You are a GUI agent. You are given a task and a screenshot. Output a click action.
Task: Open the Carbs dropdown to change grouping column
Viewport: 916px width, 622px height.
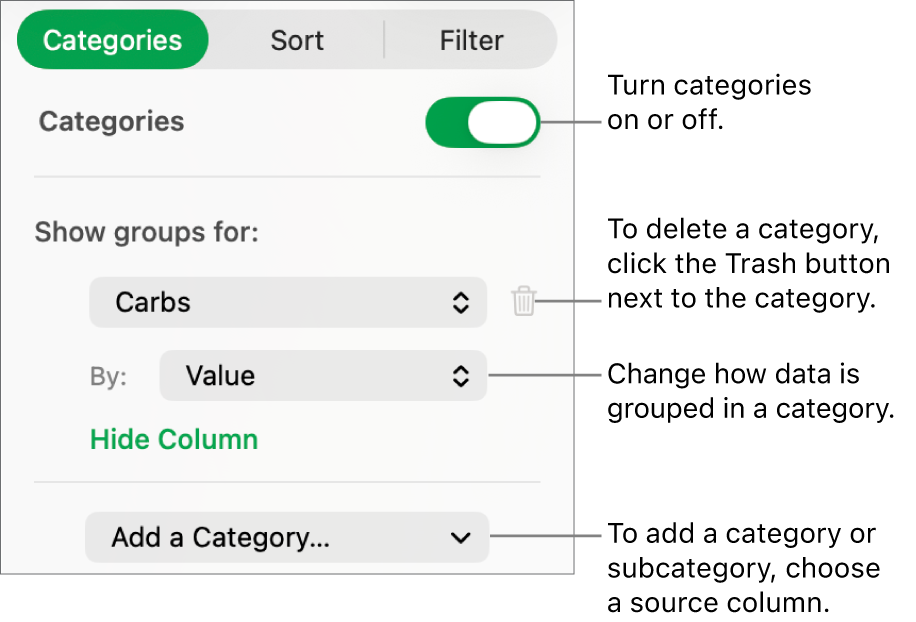pos(288,302)
